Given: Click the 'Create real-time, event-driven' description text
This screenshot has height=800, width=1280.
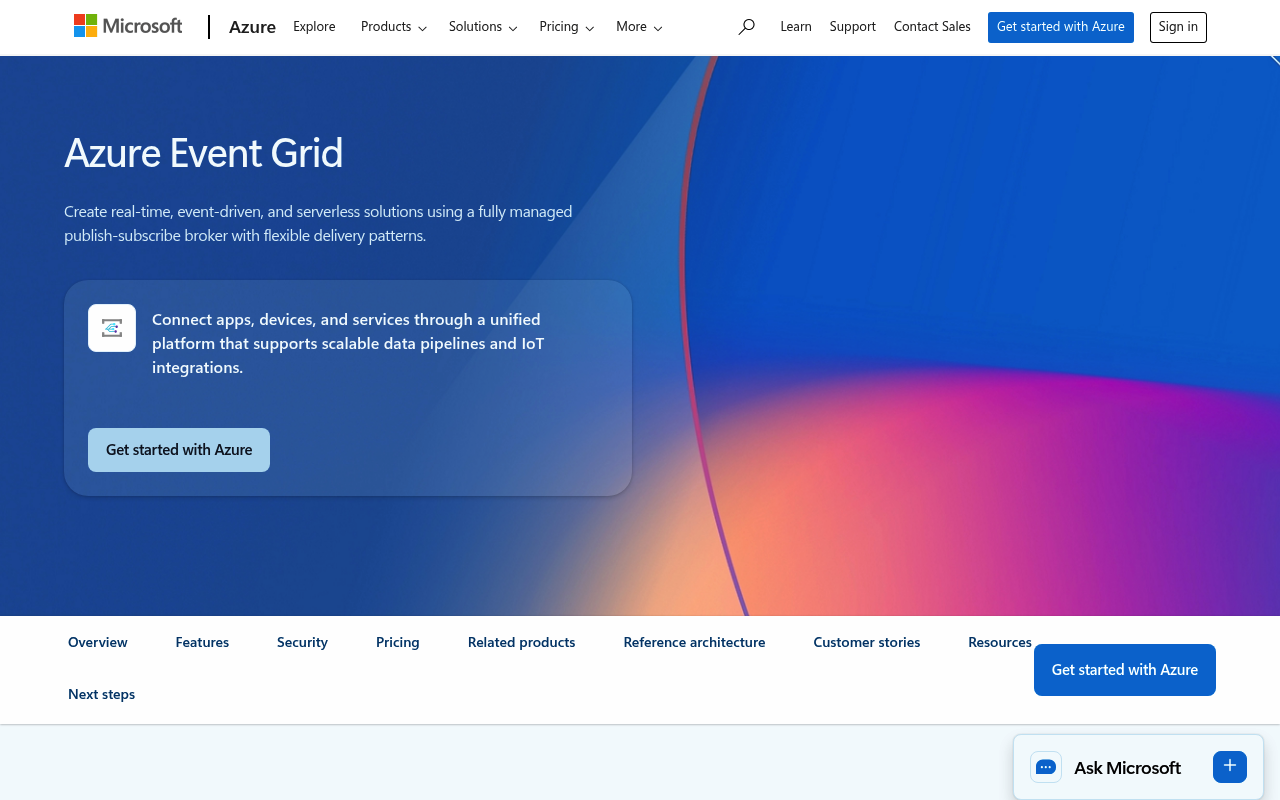Looking at the screenshot, I should (x=318, y=224).
